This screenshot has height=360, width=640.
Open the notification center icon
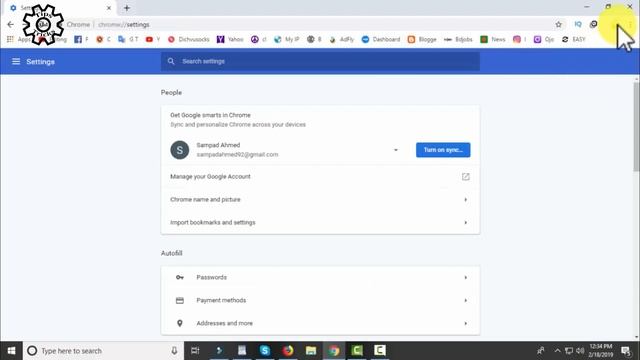click(x=626, y=351)
